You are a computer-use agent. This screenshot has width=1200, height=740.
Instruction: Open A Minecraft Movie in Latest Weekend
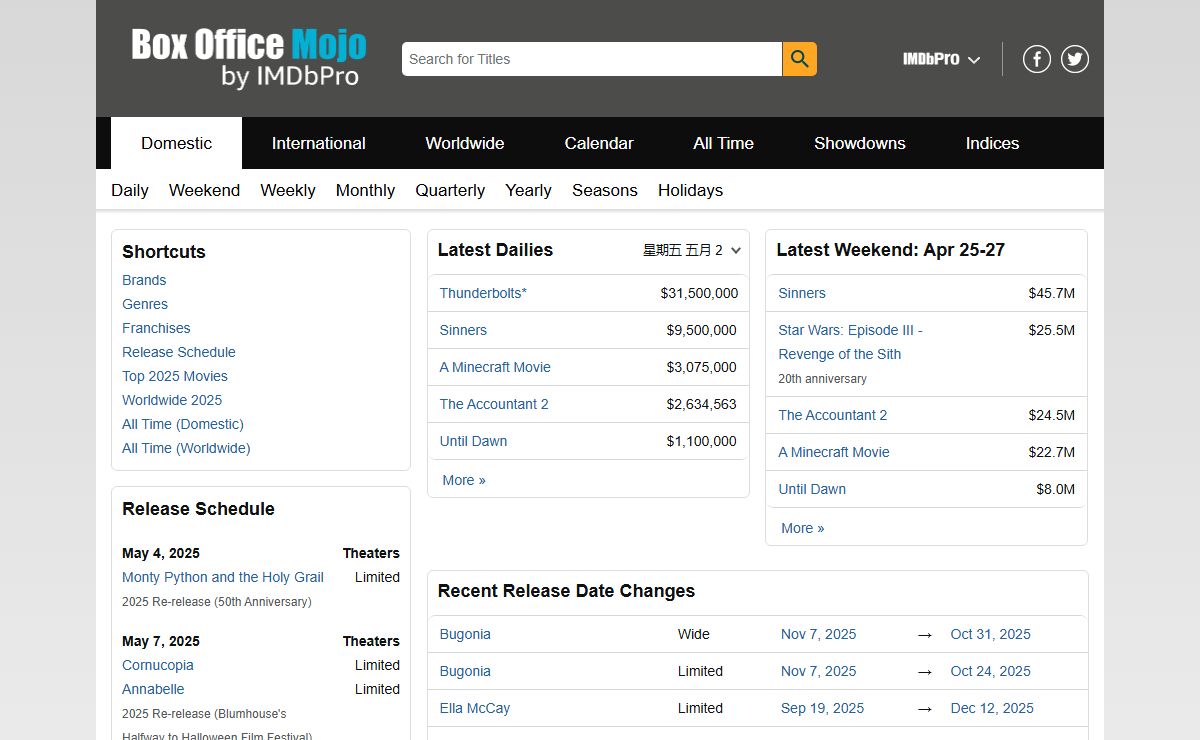(834, 452)
